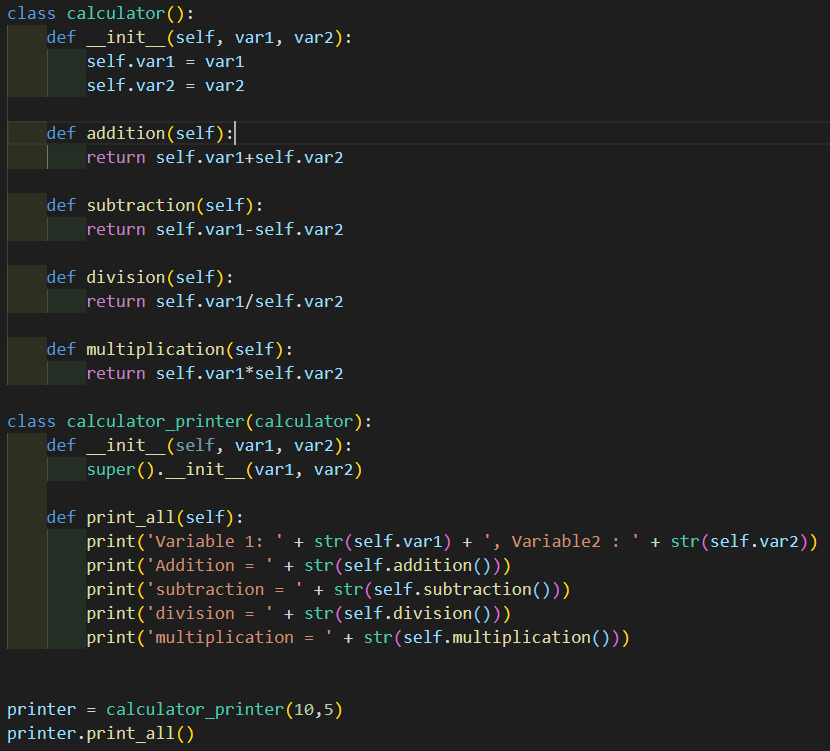The image size is (830, 751).
Task: Click the self.var1 = var1 assignment line
Action: 165,61
